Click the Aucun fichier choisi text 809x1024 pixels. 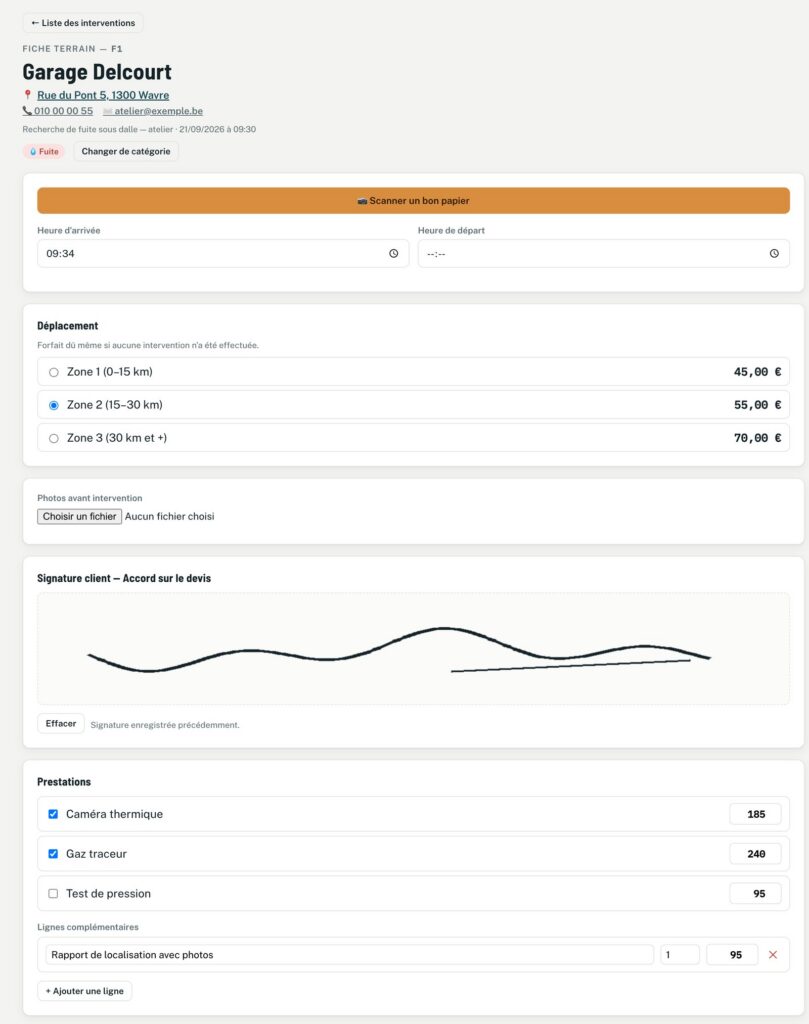tap(170, 517)
